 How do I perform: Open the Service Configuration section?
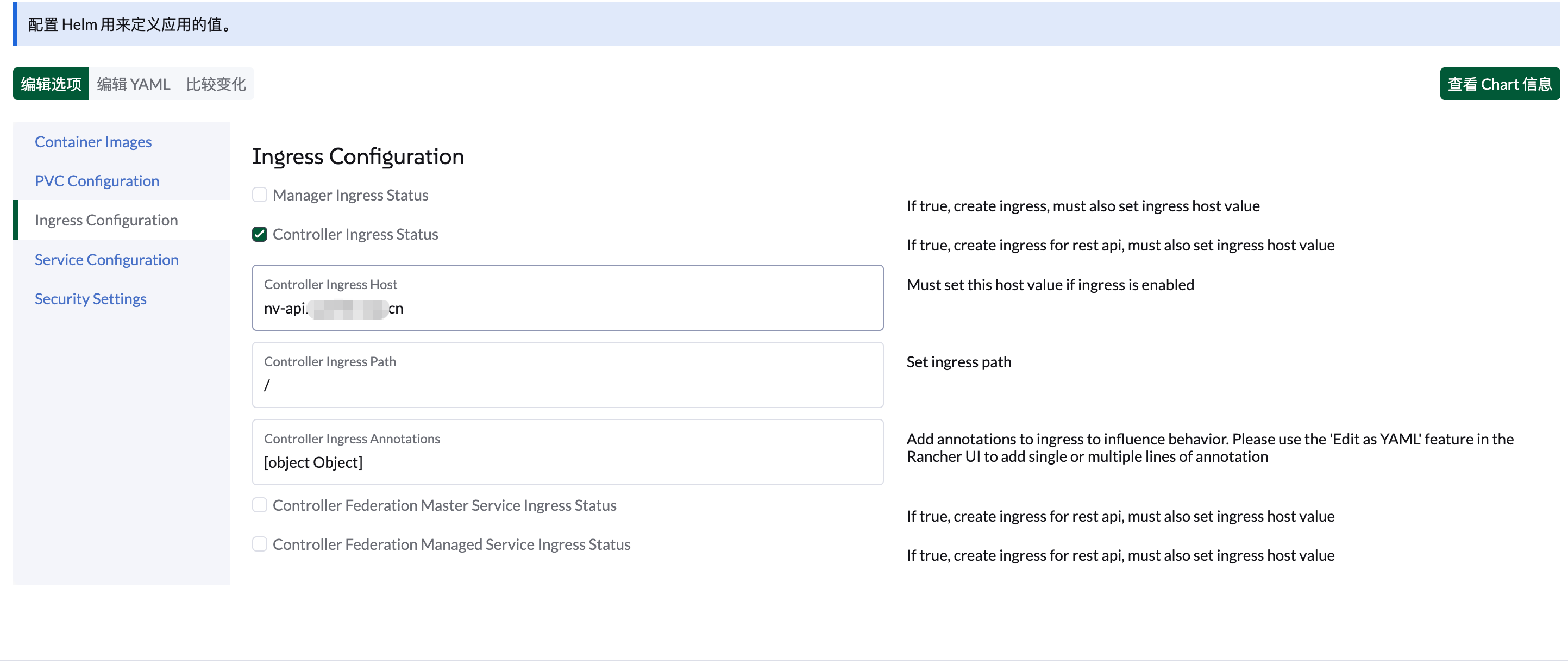pyautogui.click(x=106, y=260)
